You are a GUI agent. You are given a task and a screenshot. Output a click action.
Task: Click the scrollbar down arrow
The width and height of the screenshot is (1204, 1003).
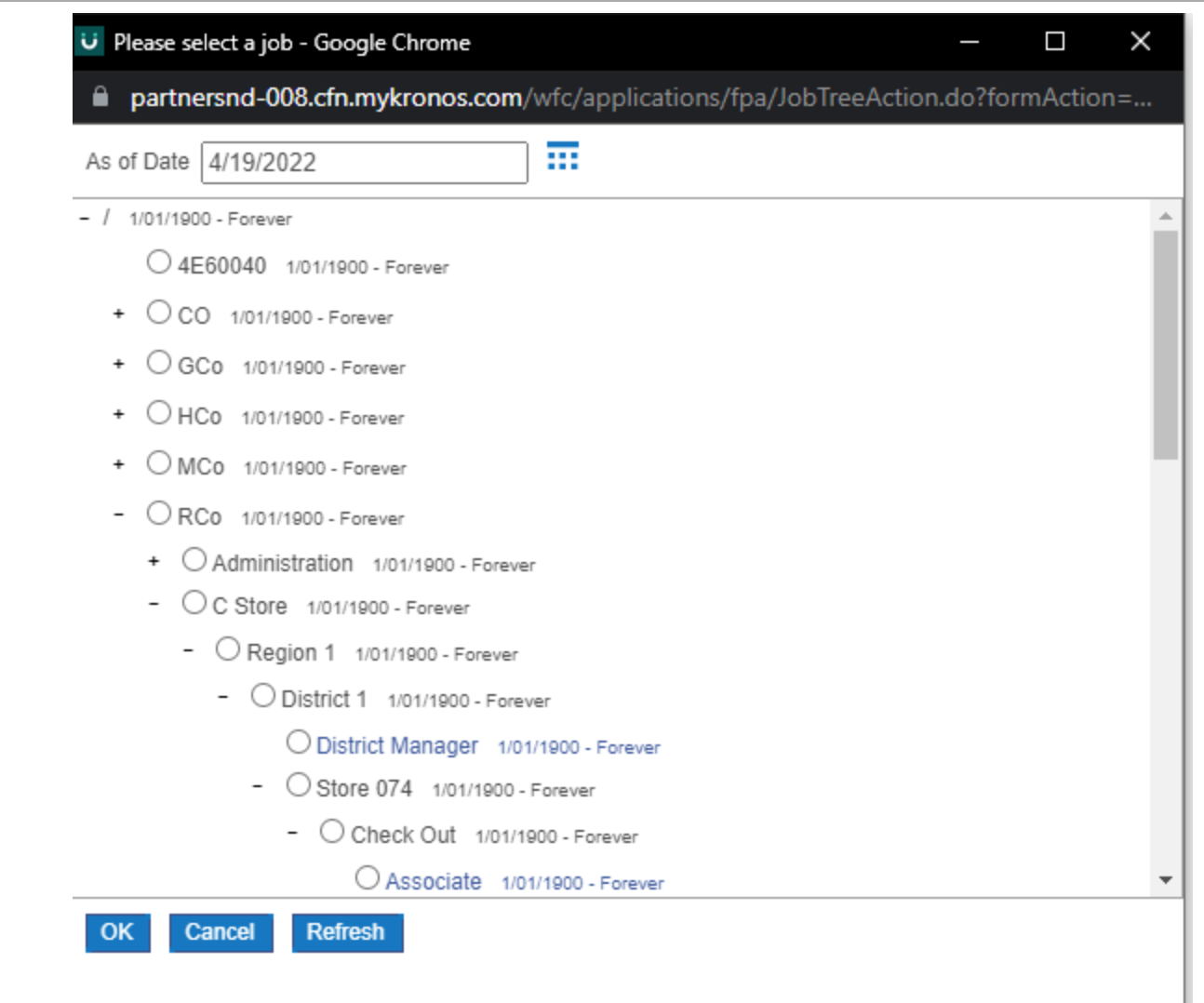(1164, 879)
